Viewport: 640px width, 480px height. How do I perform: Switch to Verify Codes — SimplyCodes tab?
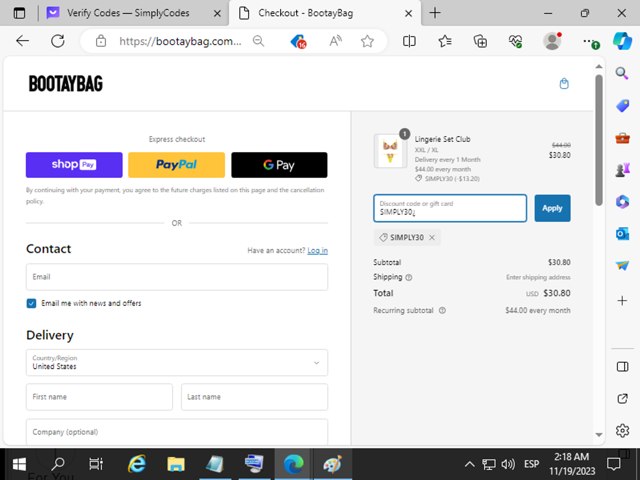click(x=128, y=13)
